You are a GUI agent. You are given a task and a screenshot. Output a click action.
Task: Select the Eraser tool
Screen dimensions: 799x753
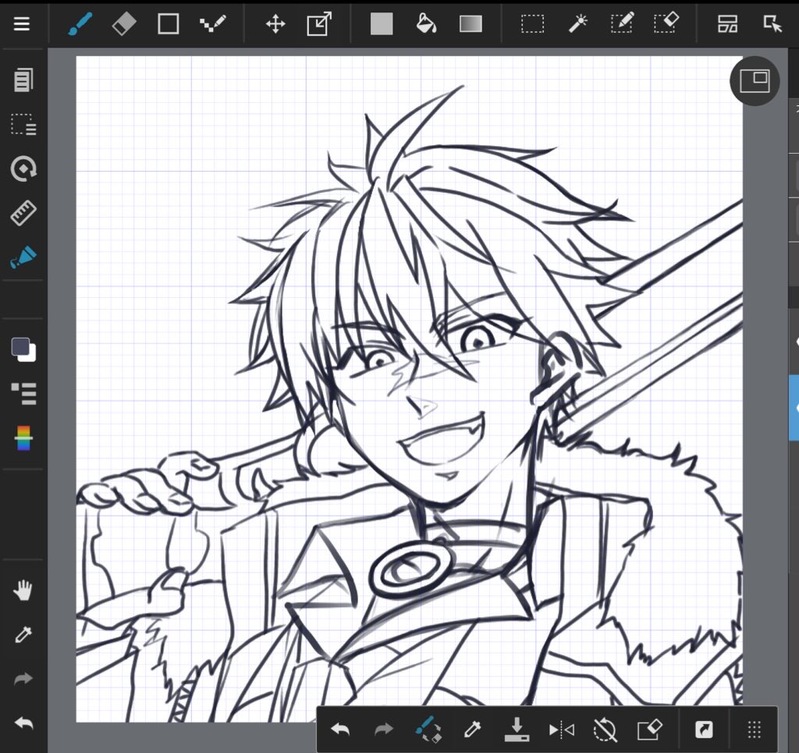124,24
